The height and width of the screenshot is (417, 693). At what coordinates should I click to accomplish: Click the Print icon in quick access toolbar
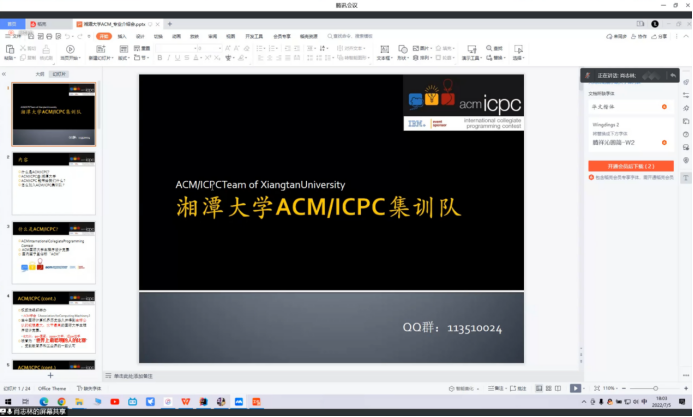49,36
